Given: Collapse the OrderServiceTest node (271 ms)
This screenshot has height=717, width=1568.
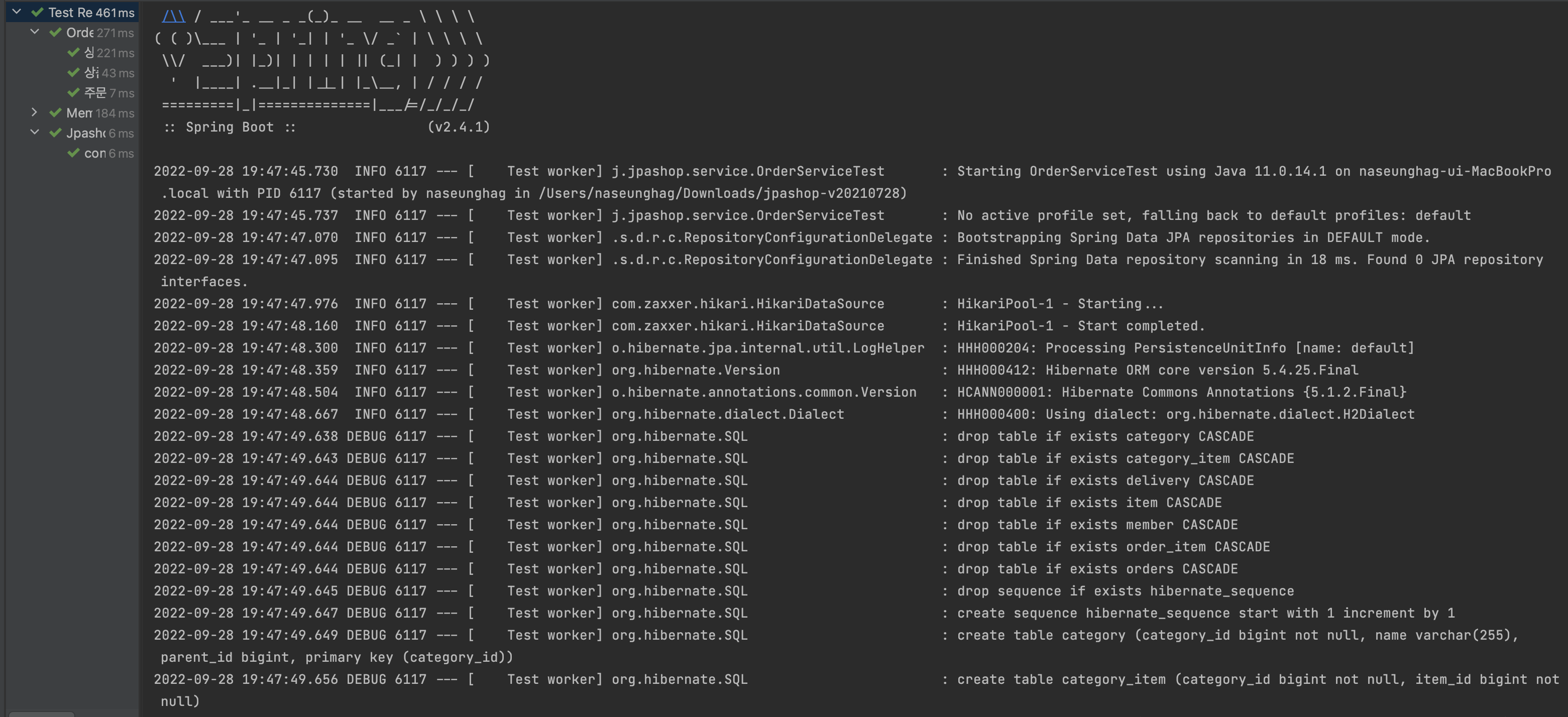Looking at the screenshot, I should (x=35, y=32).
